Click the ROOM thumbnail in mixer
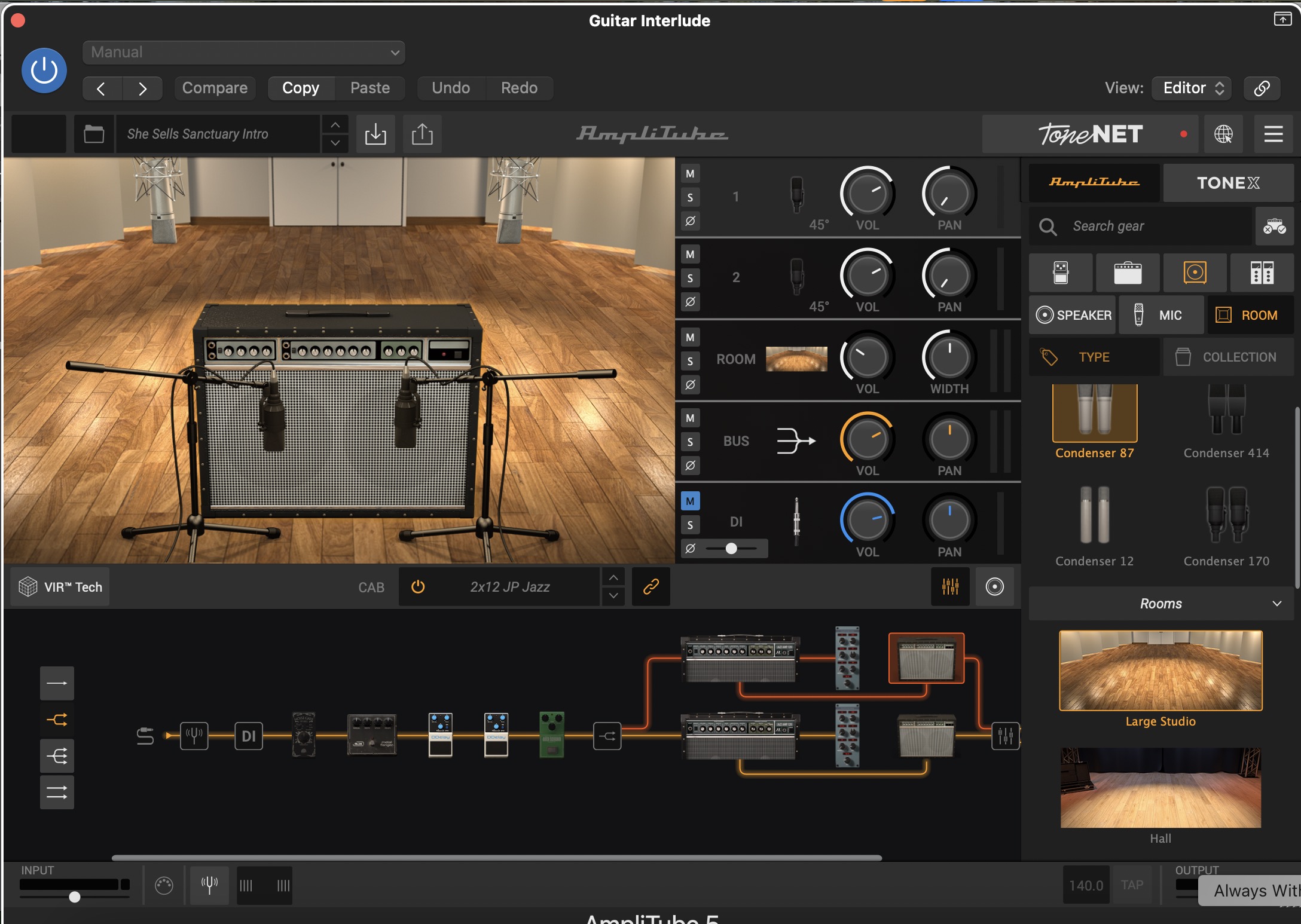The image size is (1301, 924). [796, 359]
